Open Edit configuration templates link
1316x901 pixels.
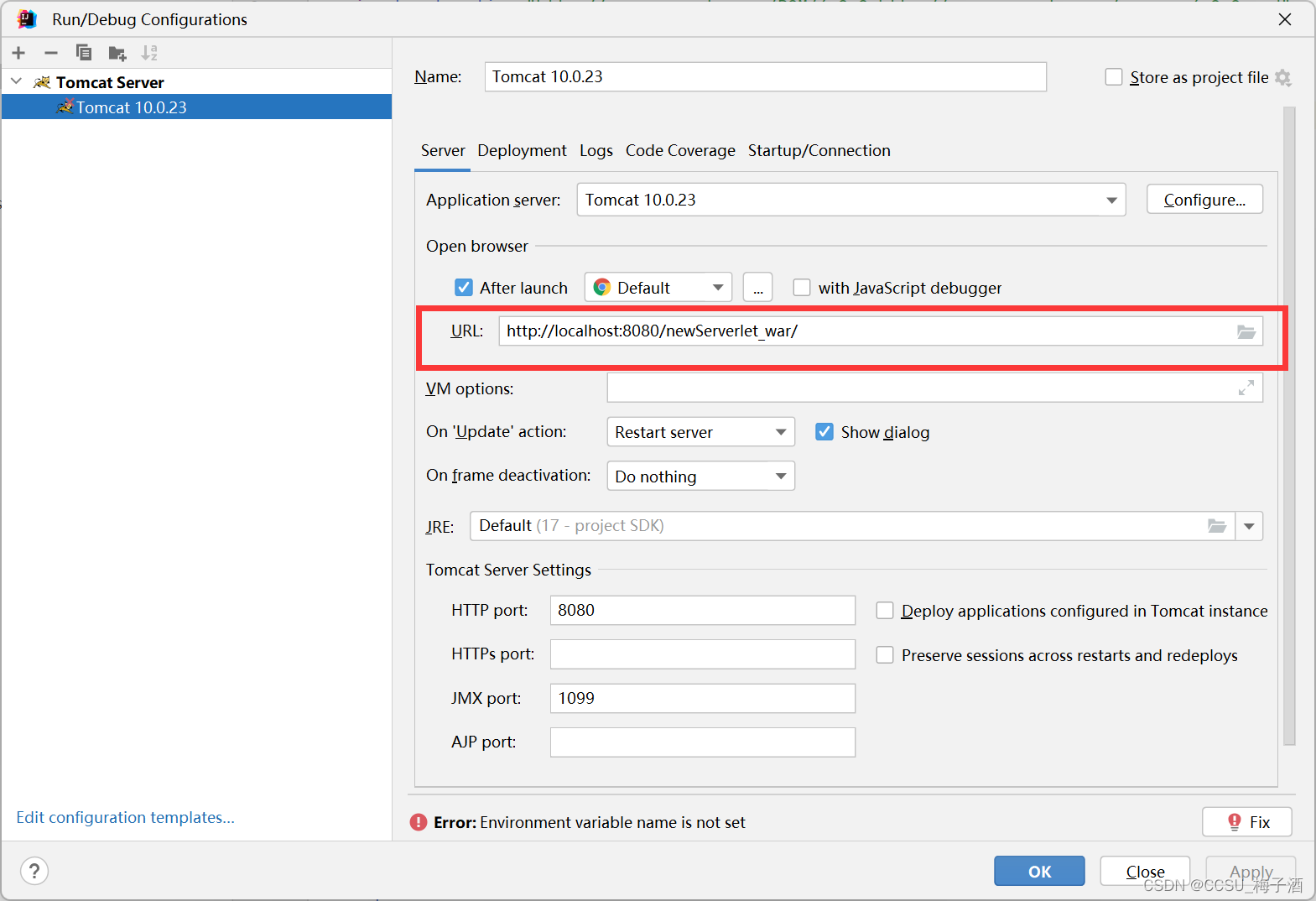click(x=125, y=817)
